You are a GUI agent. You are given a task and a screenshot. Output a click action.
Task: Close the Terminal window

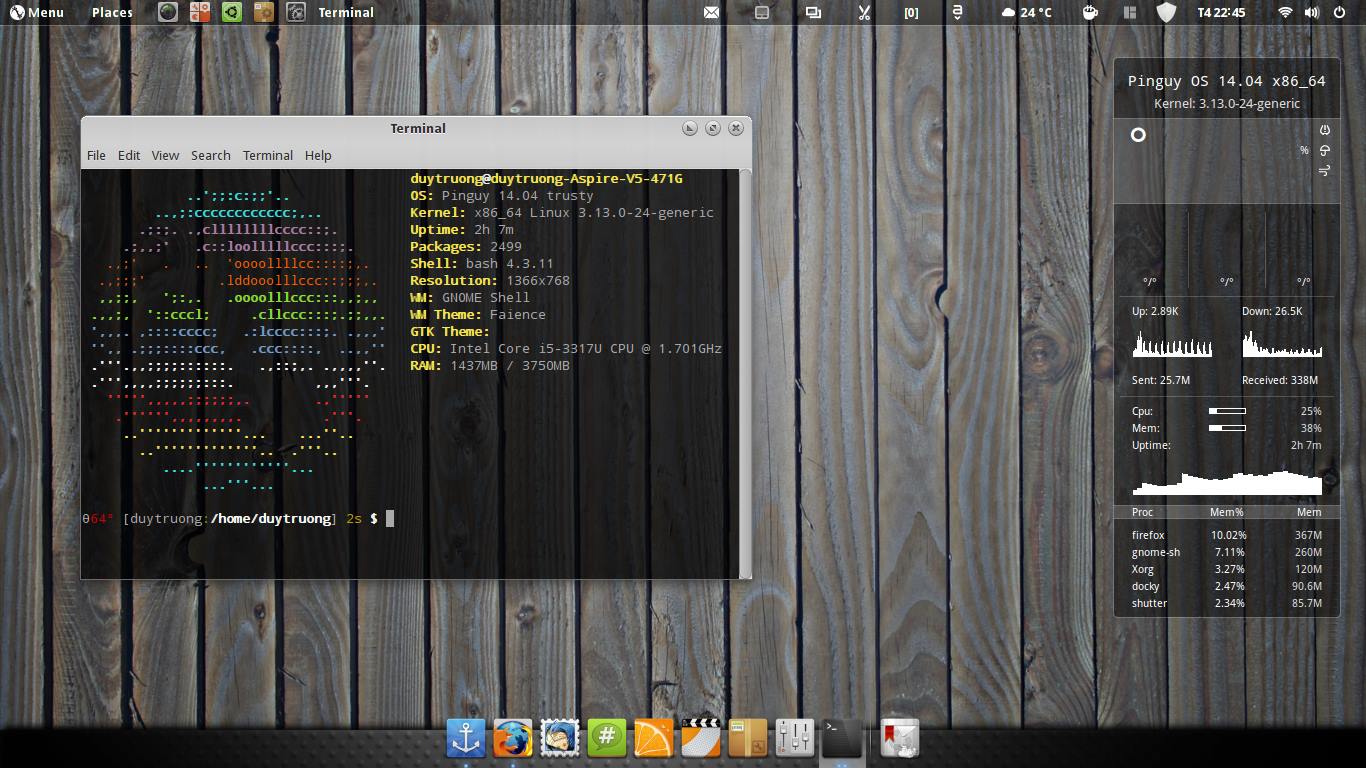[736, 128]
